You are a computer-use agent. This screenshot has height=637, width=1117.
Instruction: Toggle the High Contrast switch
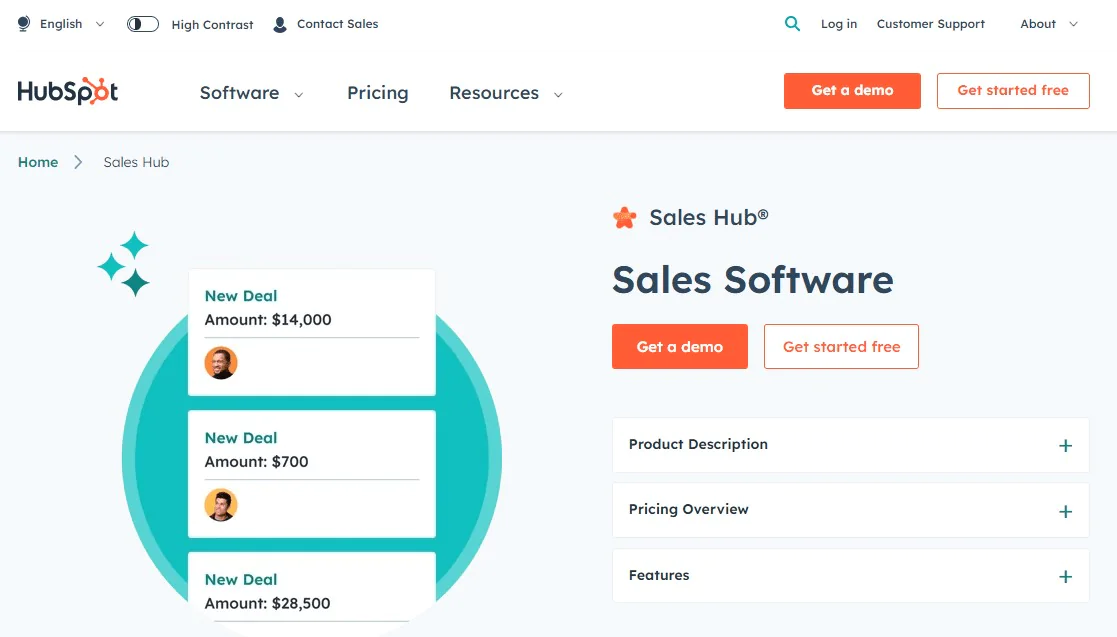point(142,23)
